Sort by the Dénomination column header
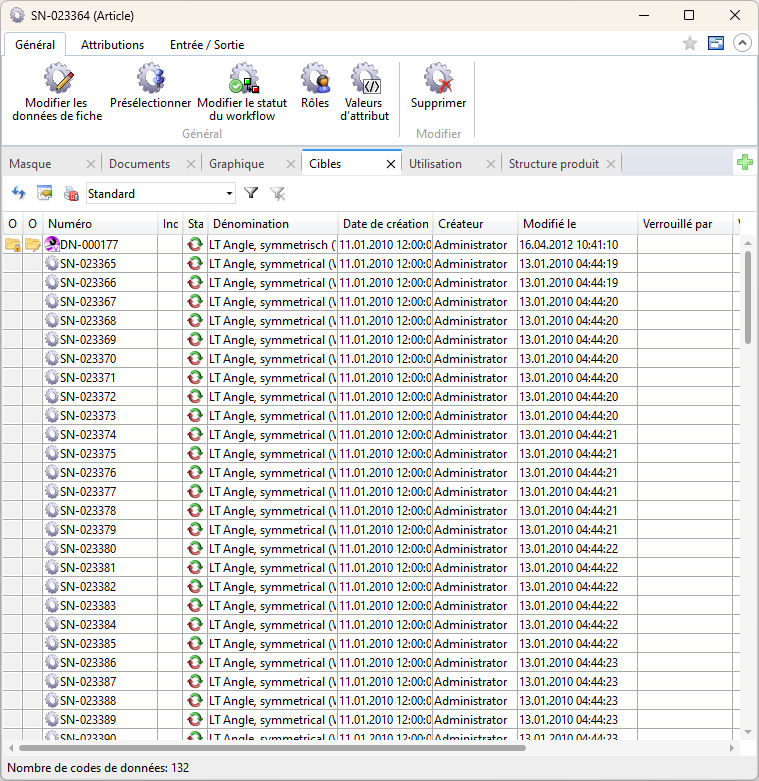 (x=272, y=224)
